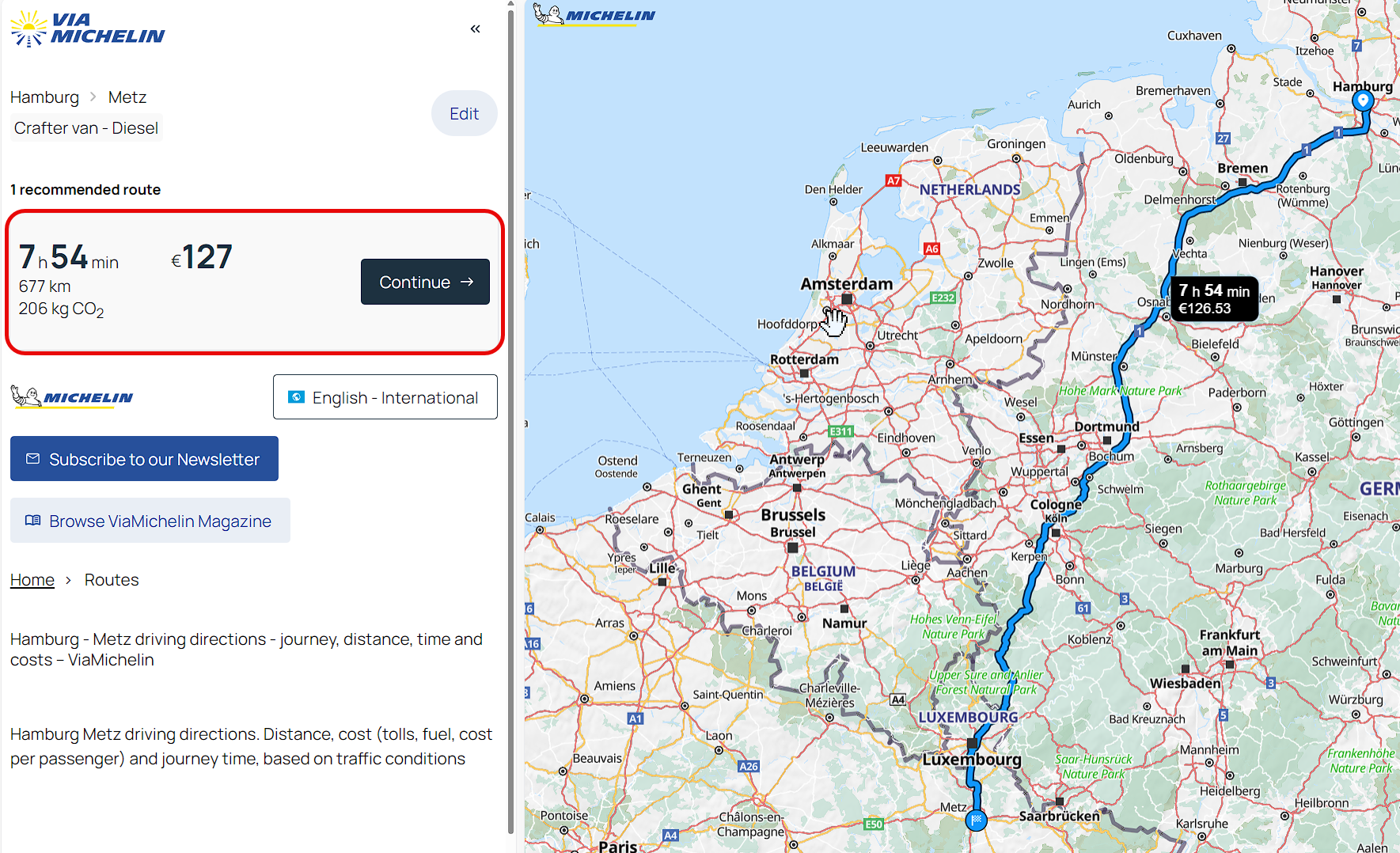1400x853 pixels.
Task: Click the envelope icon on the newsletter button
Action: (x=32, y=459)
